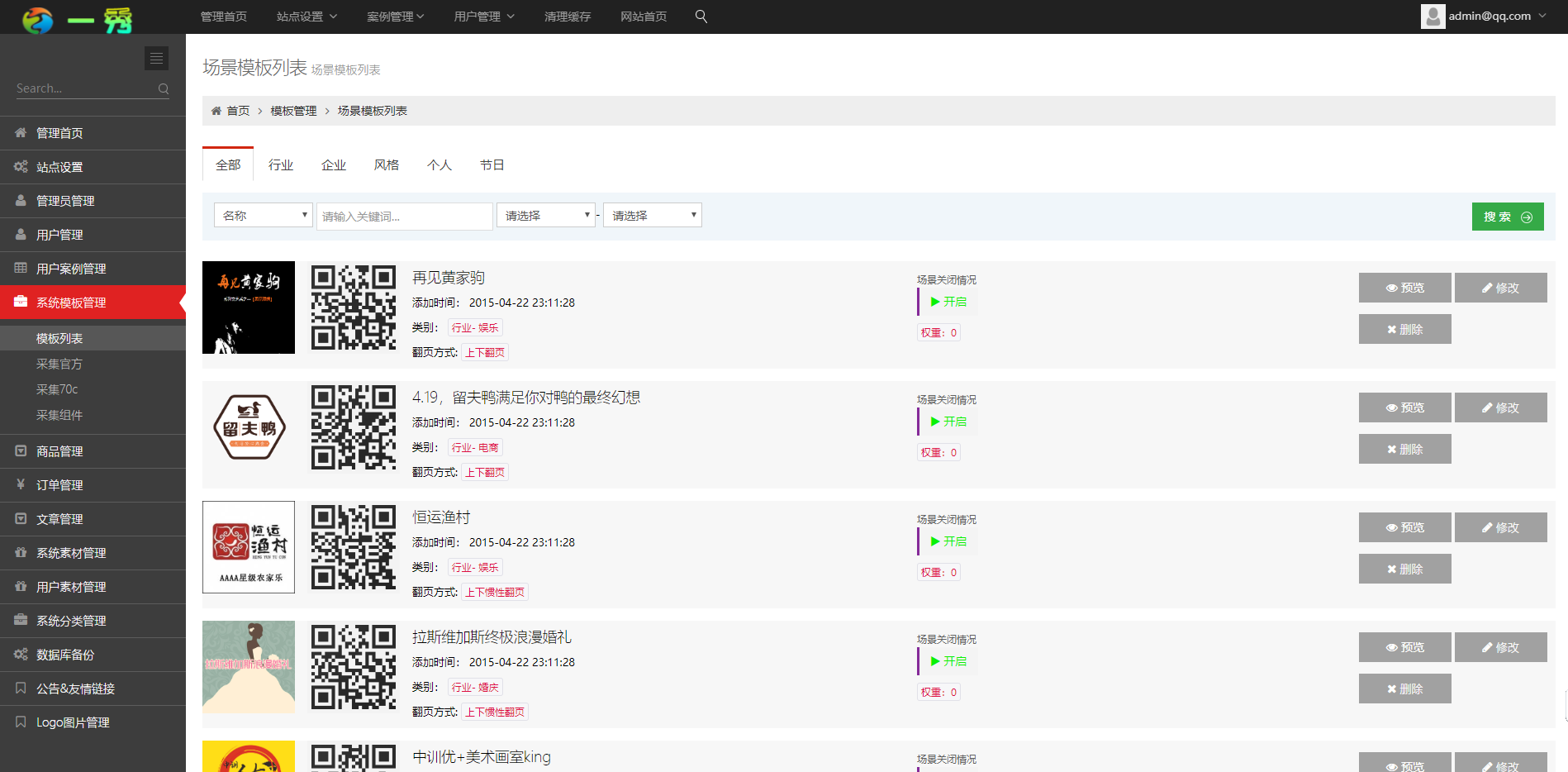Click the user avatar next to admin@qq.com
The width and height of the screenshot is (1568, 772).
1433,16
